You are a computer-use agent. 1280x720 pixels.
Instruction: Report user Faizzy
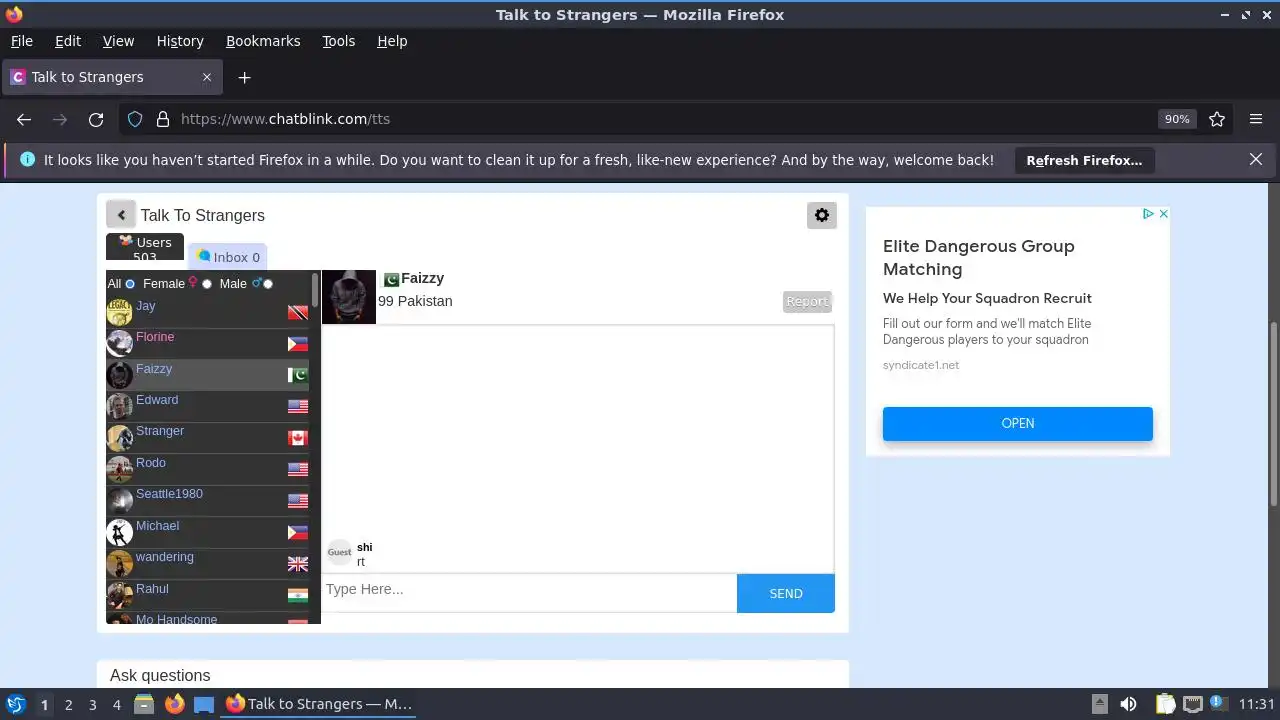[x=807, y=301]
